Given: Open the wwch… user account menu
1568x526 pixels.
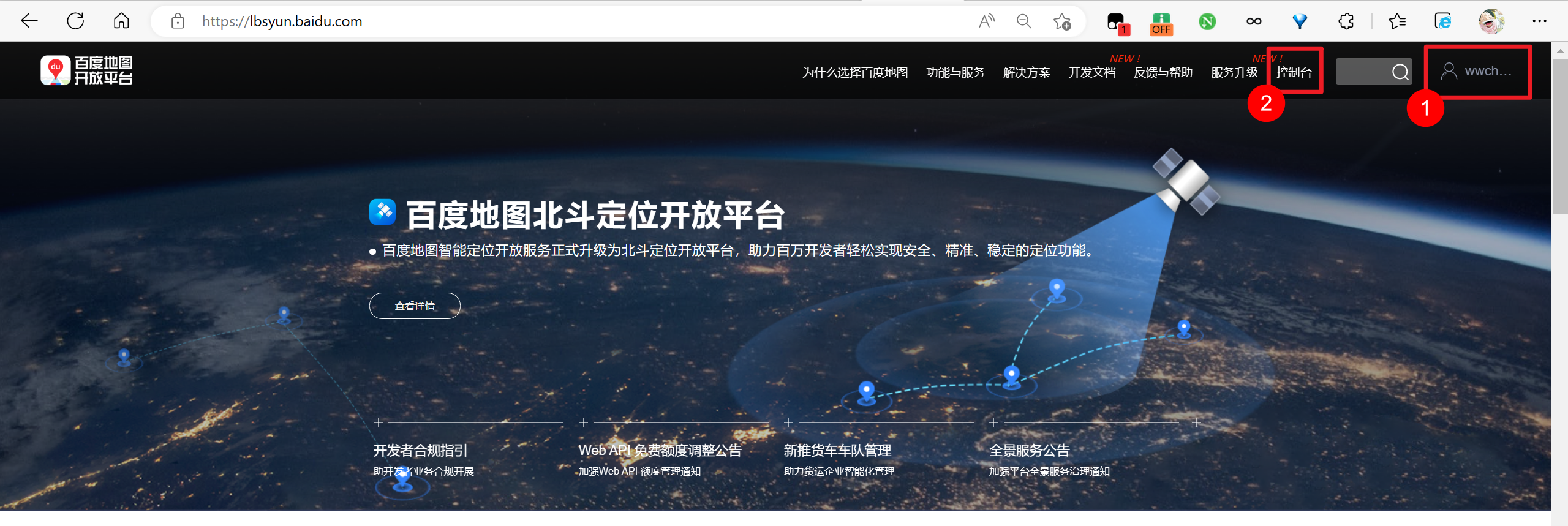Looking at the screenshot, I should [1476, 71].
